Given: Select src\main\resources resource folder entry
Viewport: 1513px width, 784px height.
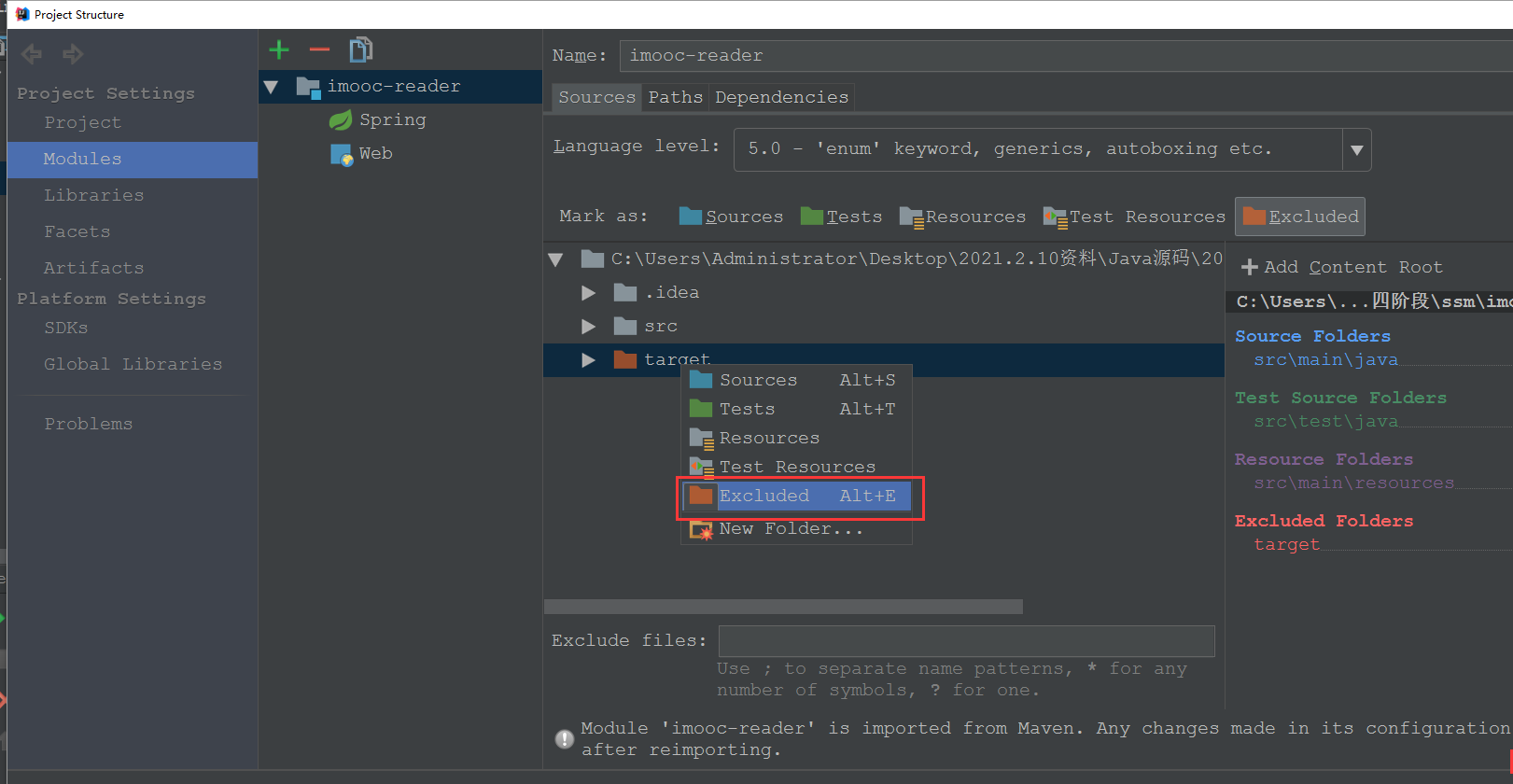Looking at the screenshot, I should pos(1353,483).
